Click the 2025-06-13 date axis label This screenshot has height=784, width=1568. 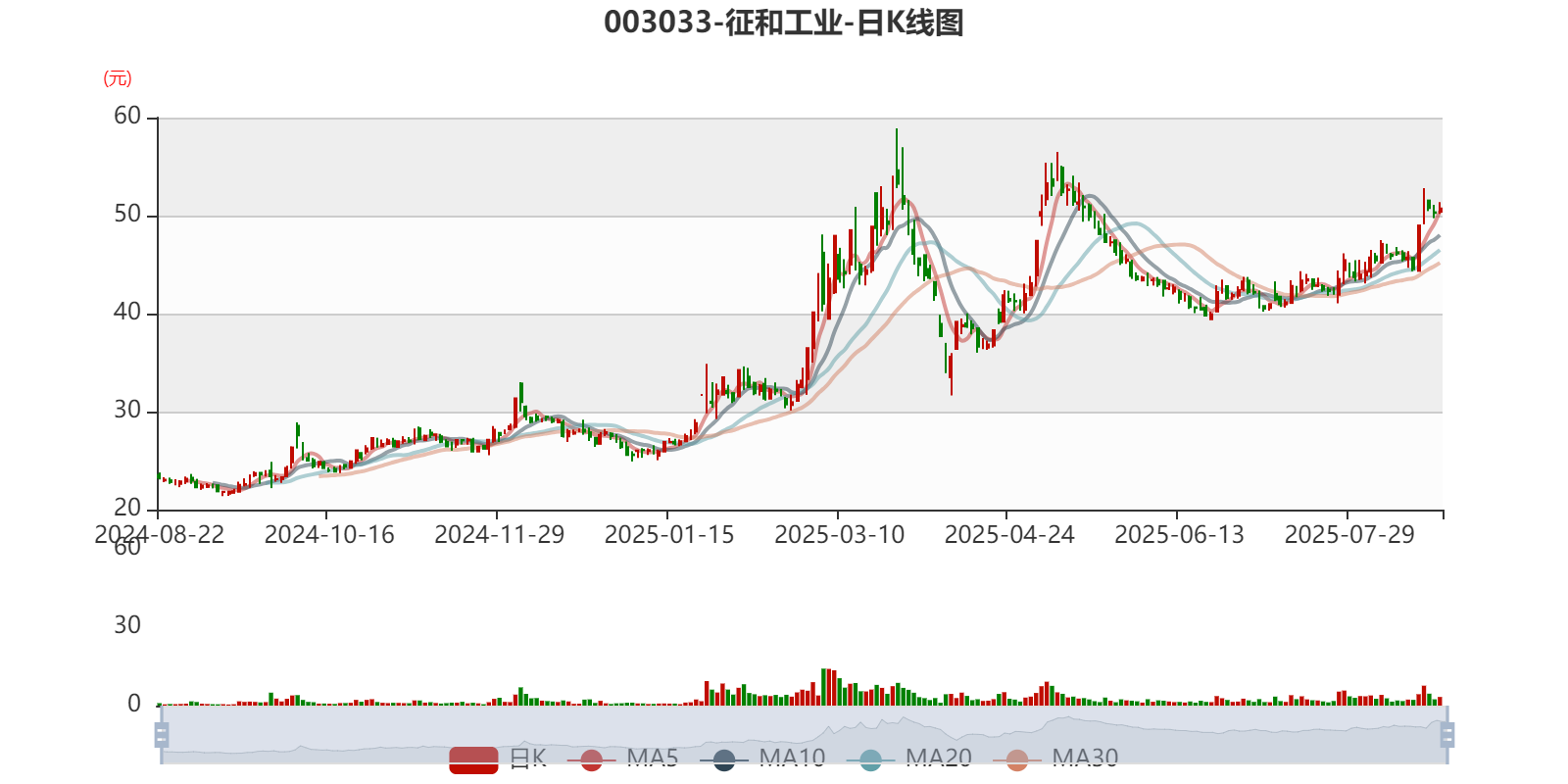click(x=1179, y=534)
